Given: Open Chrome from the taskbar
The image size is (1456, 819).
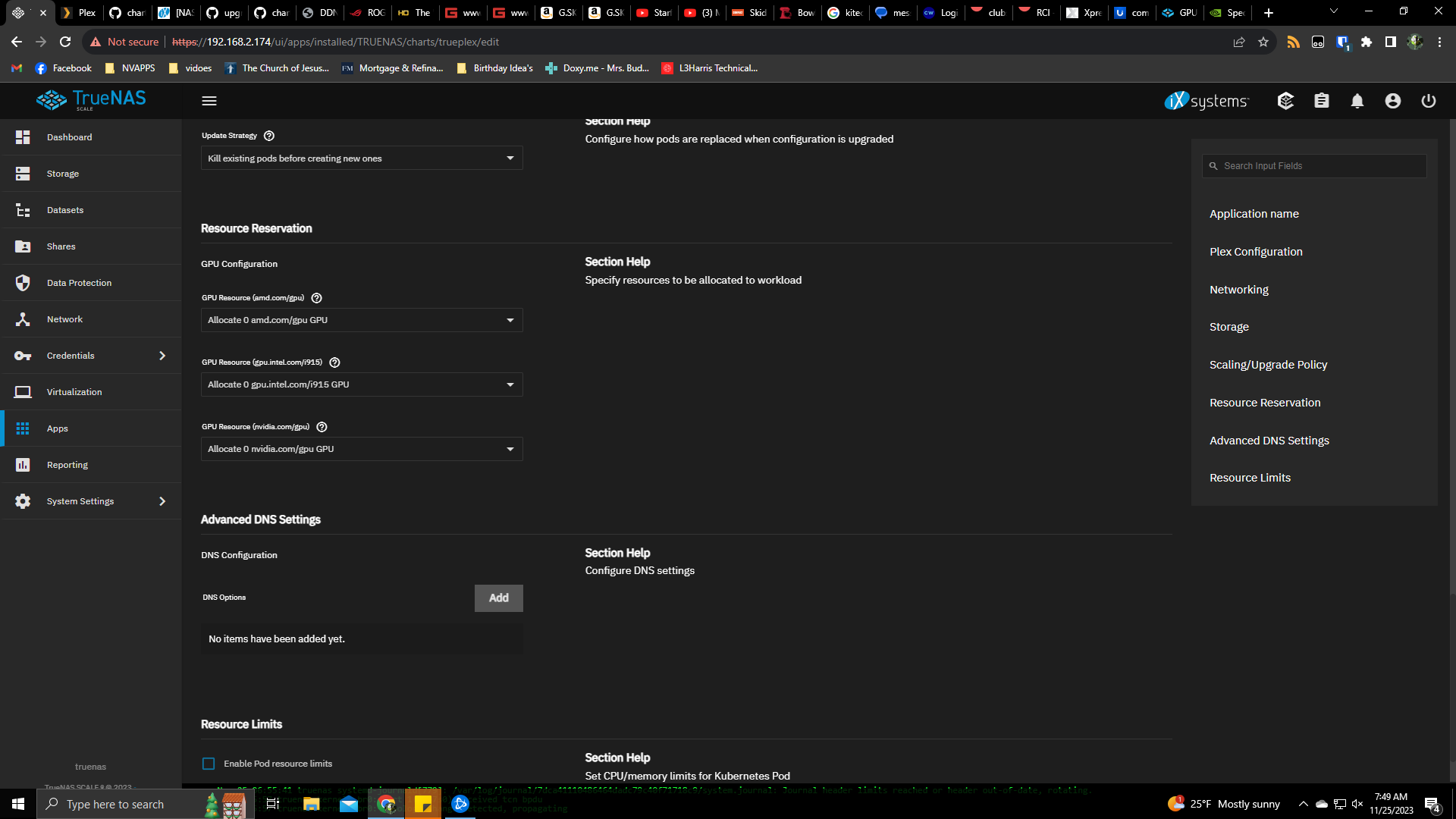Looking at the screenshot, I should (386, 804).
